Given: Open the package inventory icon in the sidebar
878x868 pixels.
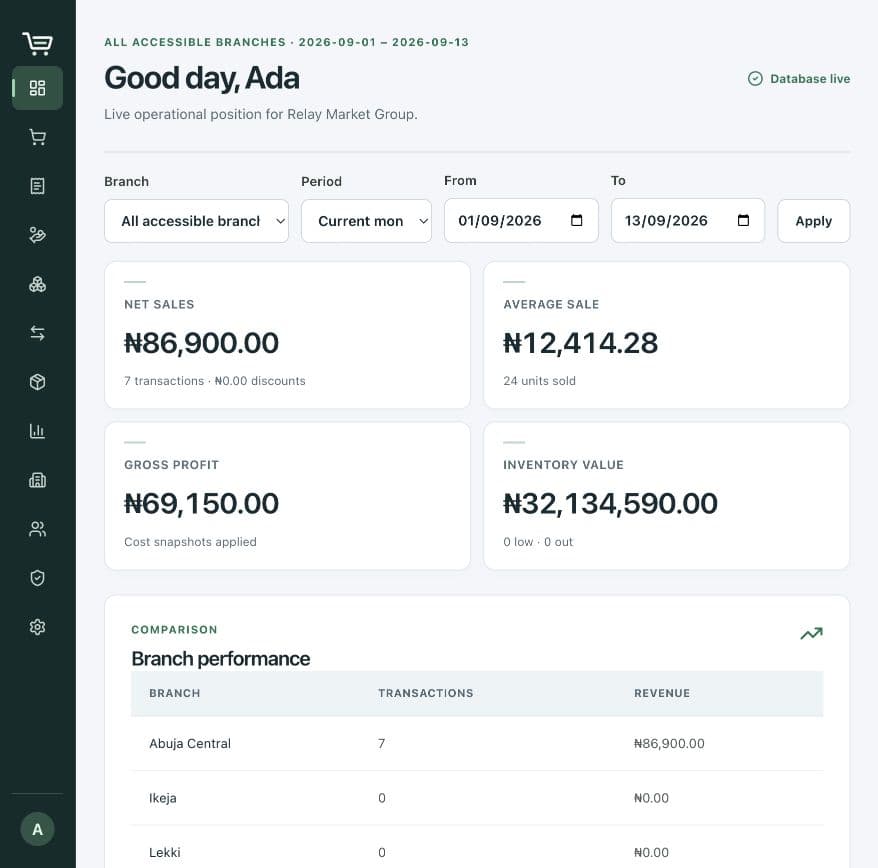Looking at the screenshot, I should coord(38,382).
